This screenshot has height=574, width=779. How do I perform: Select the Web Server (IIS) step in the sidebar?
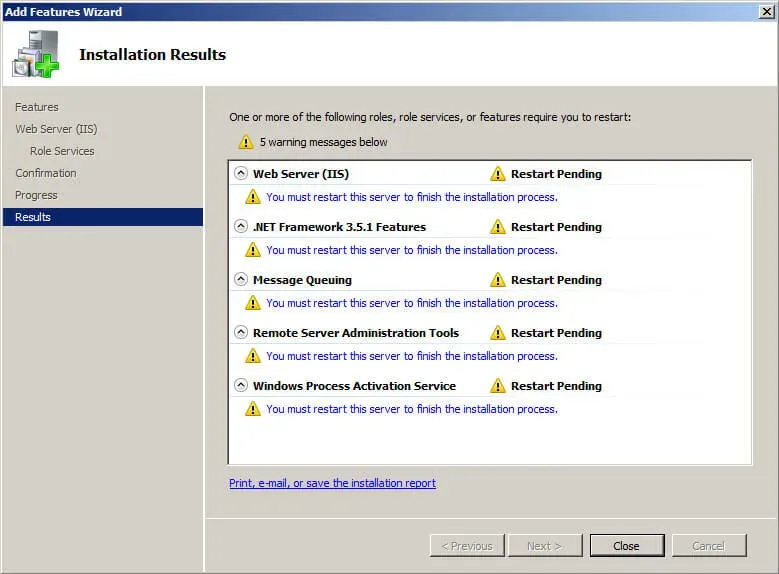pyautogui.click(x=56, y=129)
